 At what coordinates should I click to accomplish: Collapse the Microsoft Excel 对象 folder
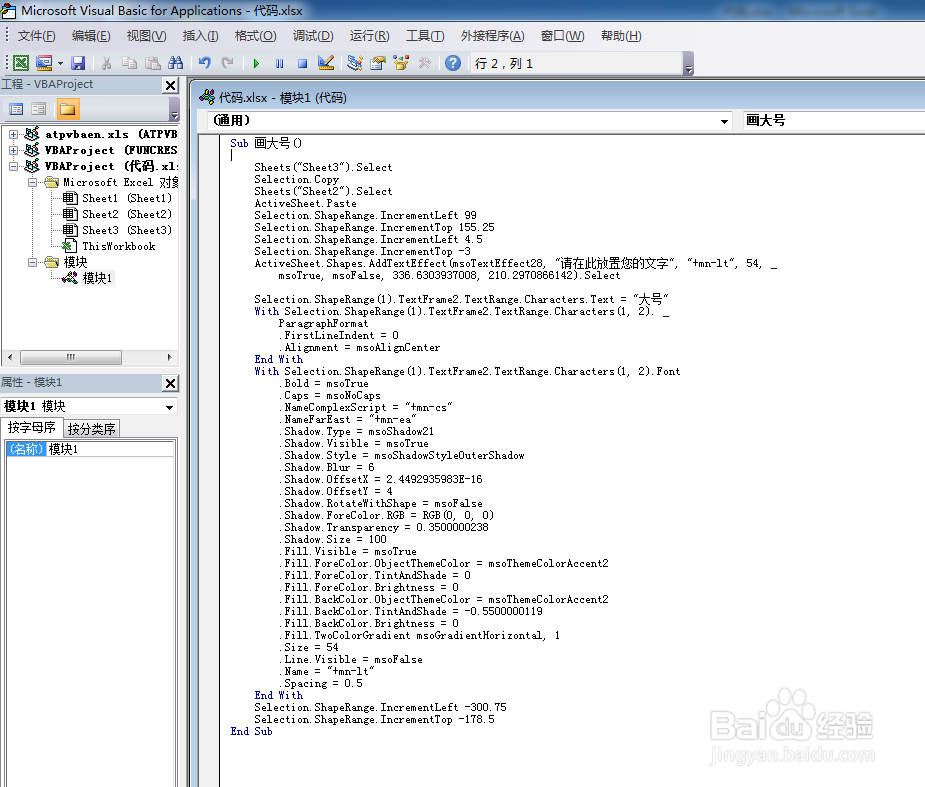click(32, 182)
